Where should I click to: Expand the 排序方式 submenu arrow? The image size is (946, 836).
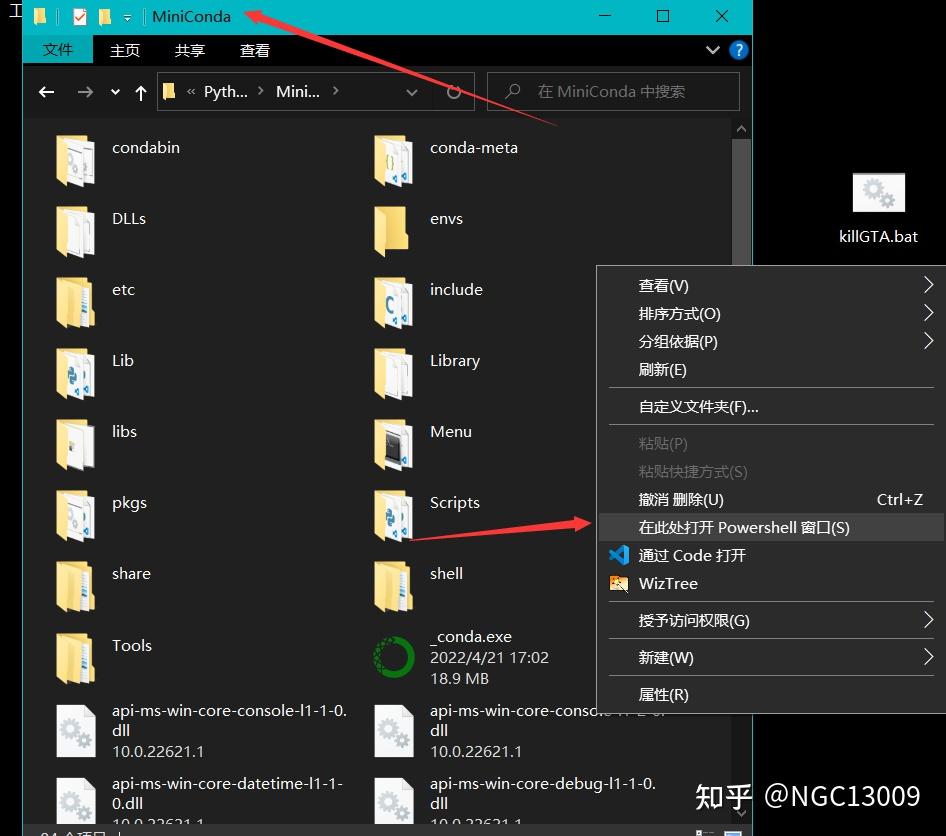928,313
